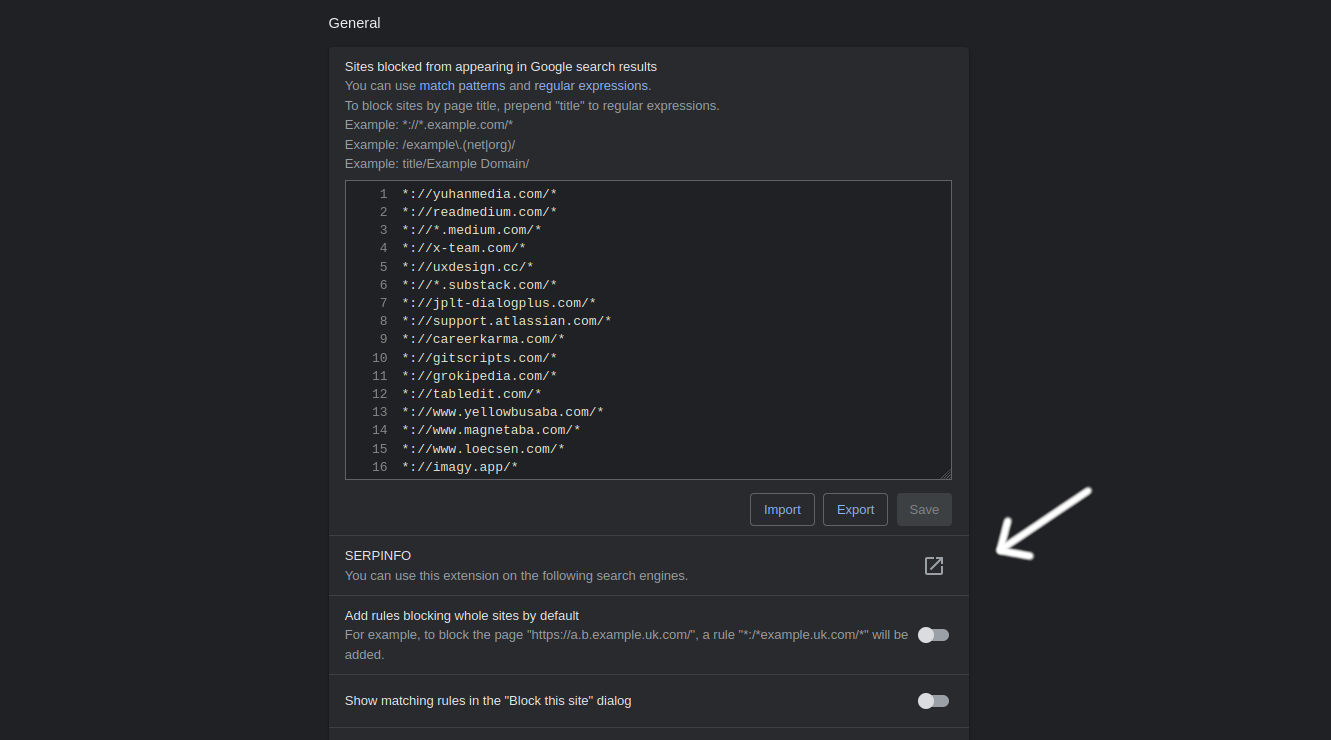The image size is (1331, 740).
Task: Click the uxdesign.cc rule line
Action: pyautogui.click(x=467, y=267)
